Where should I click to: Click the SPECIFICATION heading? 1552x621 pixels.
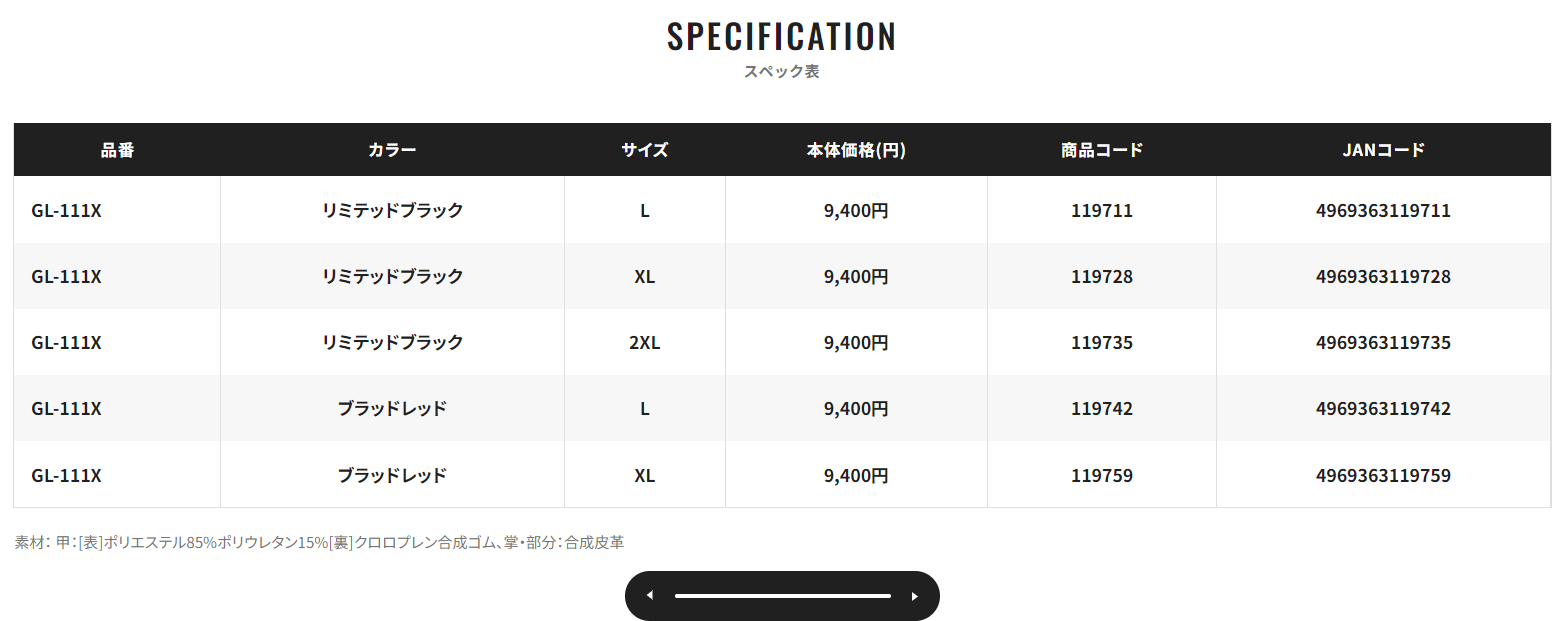coord(781,36)
